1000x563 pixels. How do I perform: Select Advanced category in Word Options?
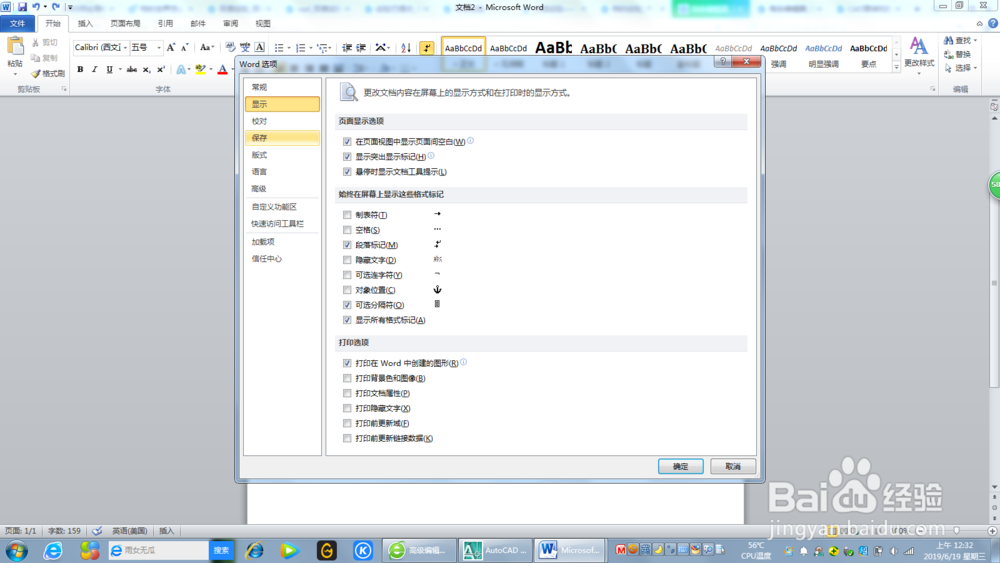click(282, 189)
